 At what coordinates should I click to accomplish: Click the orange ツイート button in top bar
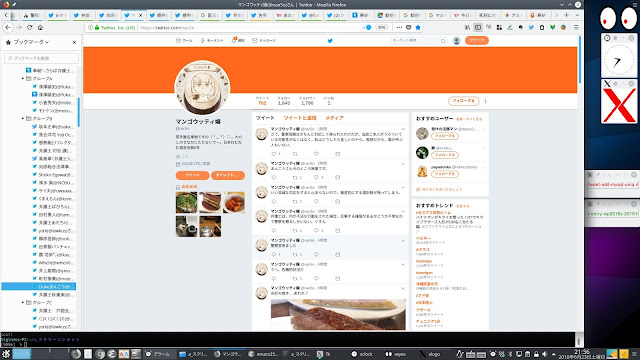(x=477, y=40)
